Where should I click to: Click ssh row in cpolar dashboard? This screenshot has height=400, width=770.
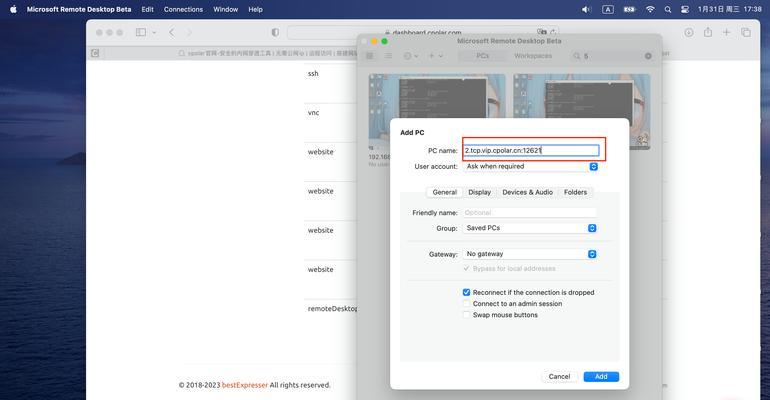[313, 74]
